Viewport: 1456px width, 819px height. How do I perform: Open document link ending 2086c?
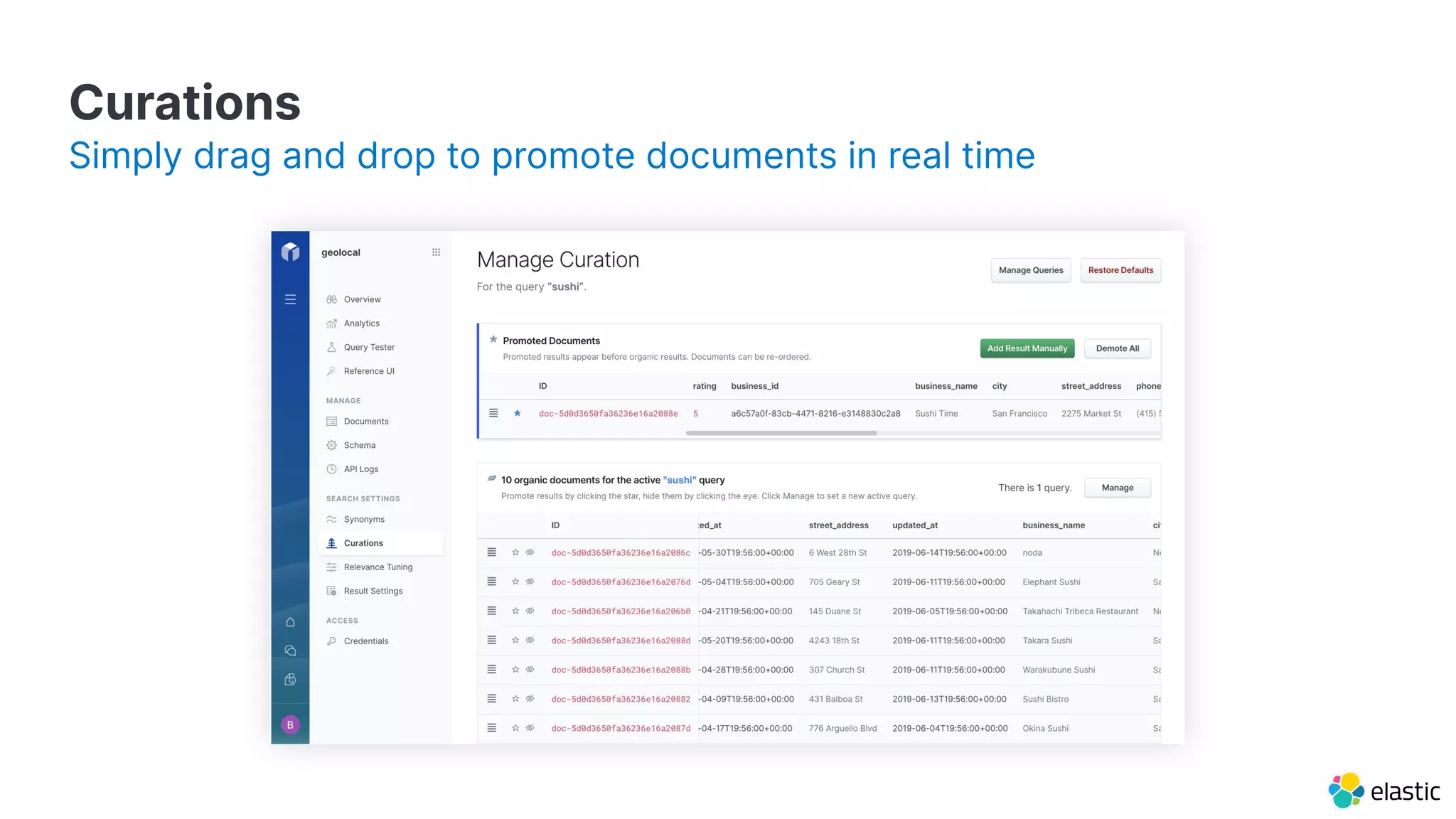click(621, 552)
